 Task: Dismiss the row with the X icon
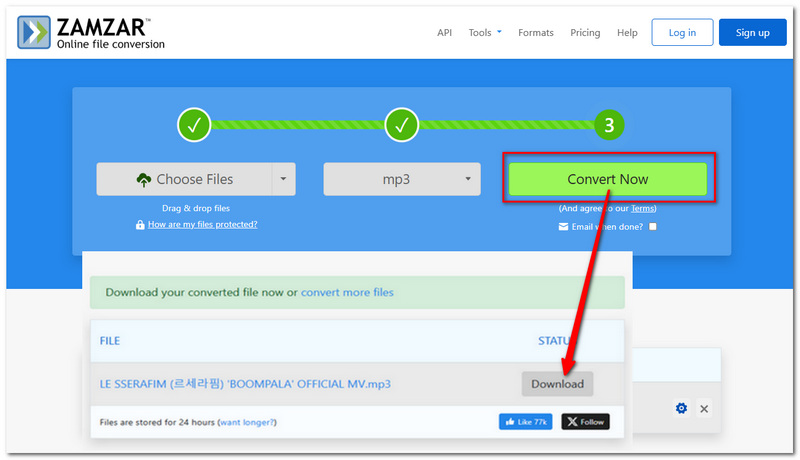[x=704, y=409]
